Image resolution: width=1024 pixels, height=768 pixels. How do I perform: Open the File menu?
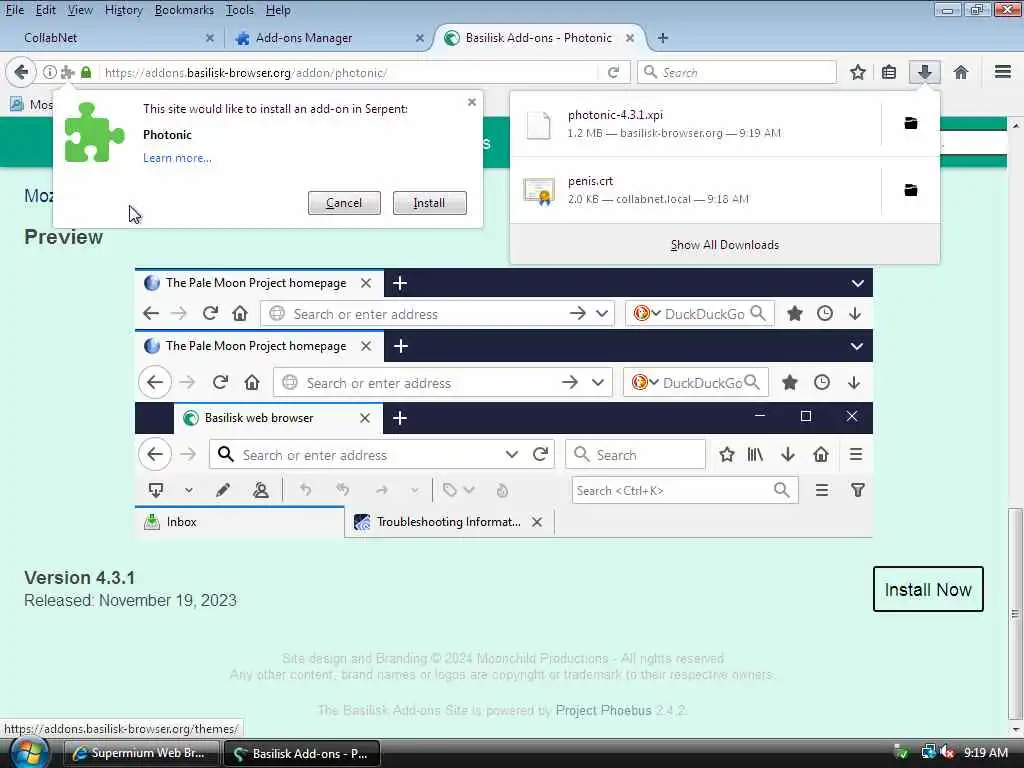14,10
